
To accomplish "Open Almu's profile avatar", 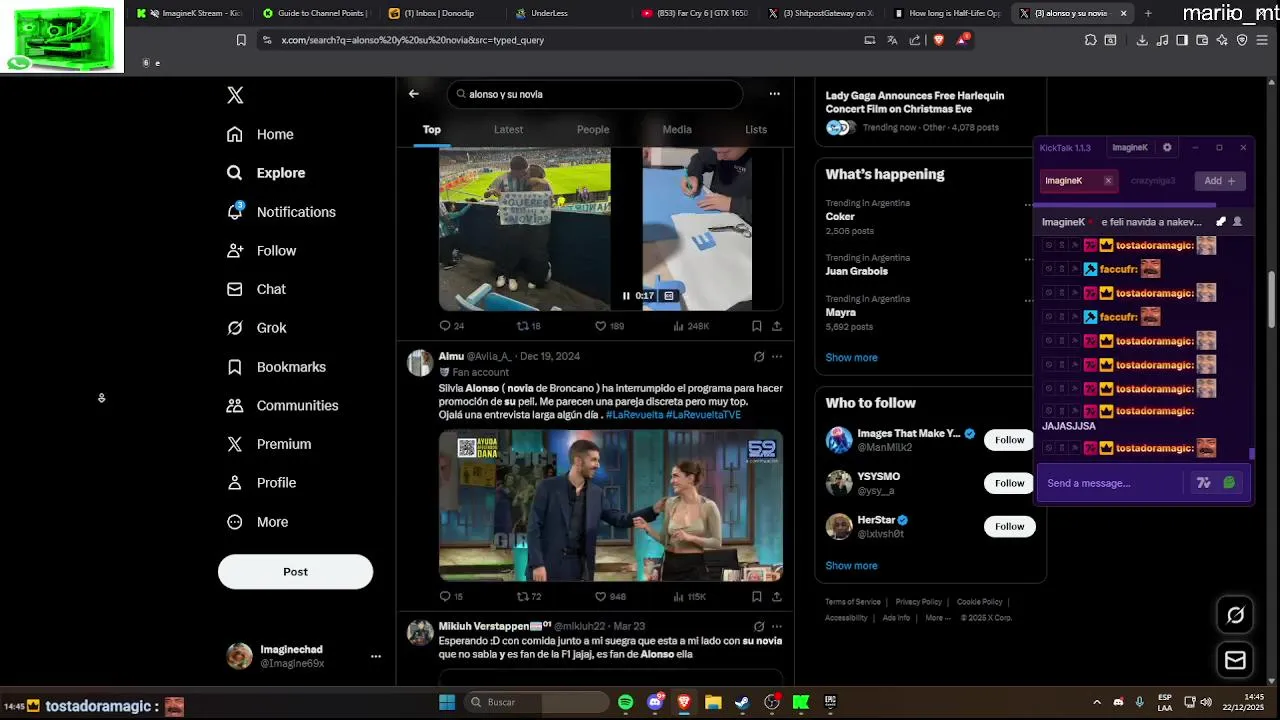I will 420,362.
